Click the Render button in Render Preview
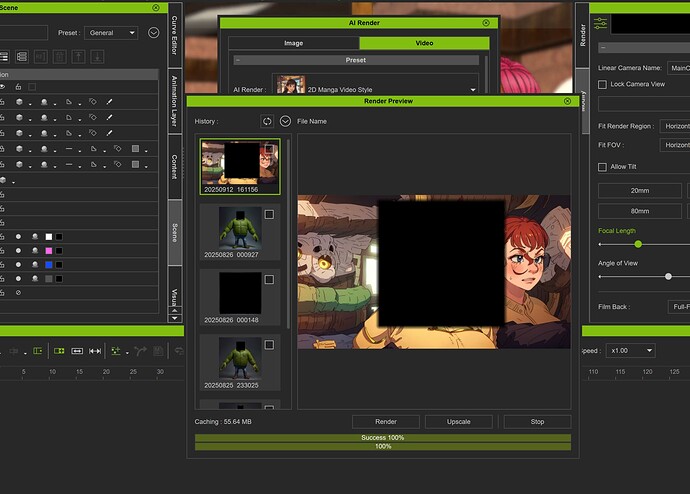 click(x=386, y=421)
